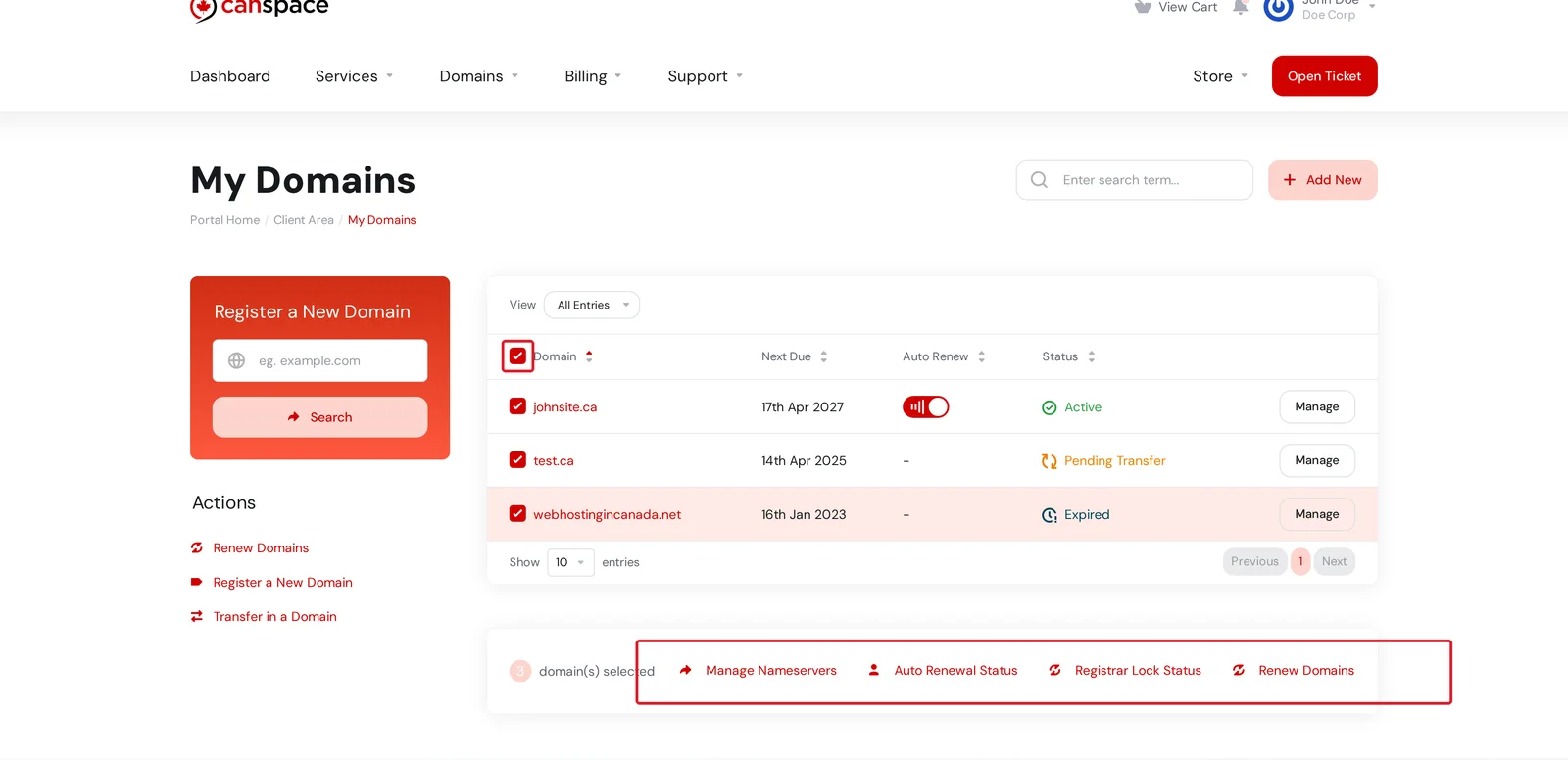The image size is (1568, 760).
Task: Click Transfer in a Domain link
Action: 274,617
